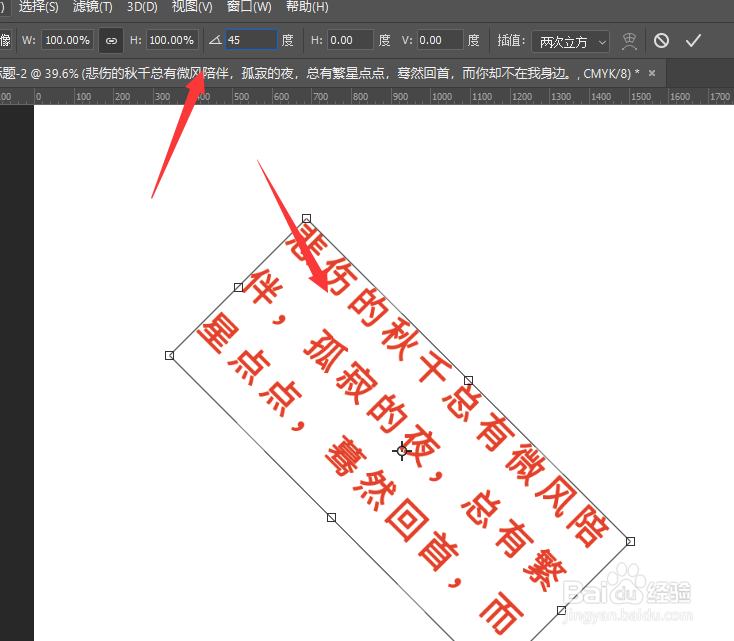
Task: Edit the vertical skew V field
Action: [x=440, y=40]
